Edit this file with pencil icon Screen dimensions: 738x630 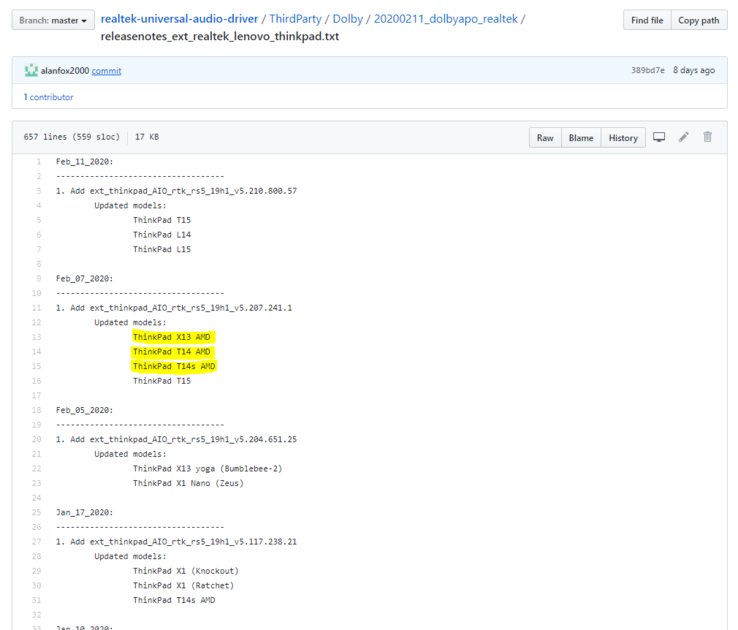pos(683,137)
